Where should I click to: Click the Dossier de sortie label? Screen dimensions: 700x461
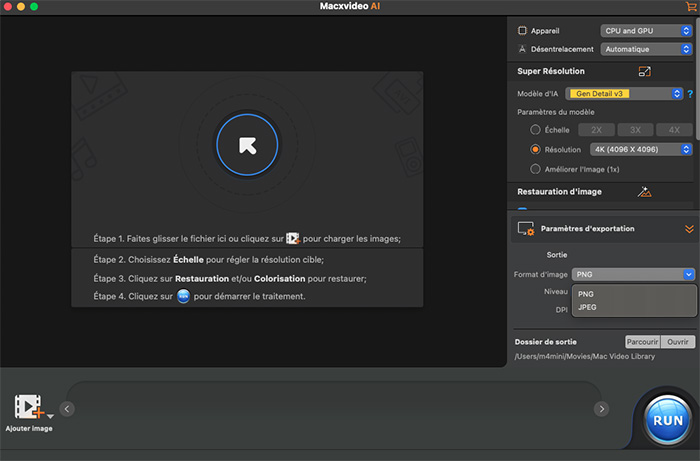[x=546, y=342]
